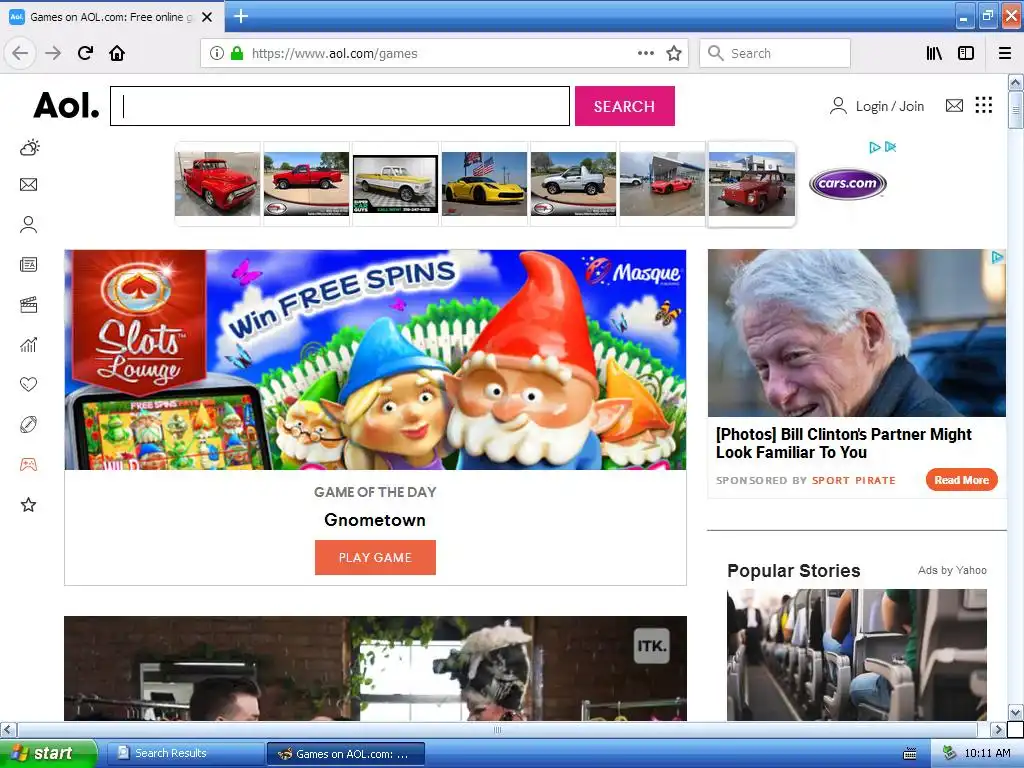The width and height of the screenshot is (1024, 768).
Task: Close the cars.com ad with X icon
Action: (890, 148)
